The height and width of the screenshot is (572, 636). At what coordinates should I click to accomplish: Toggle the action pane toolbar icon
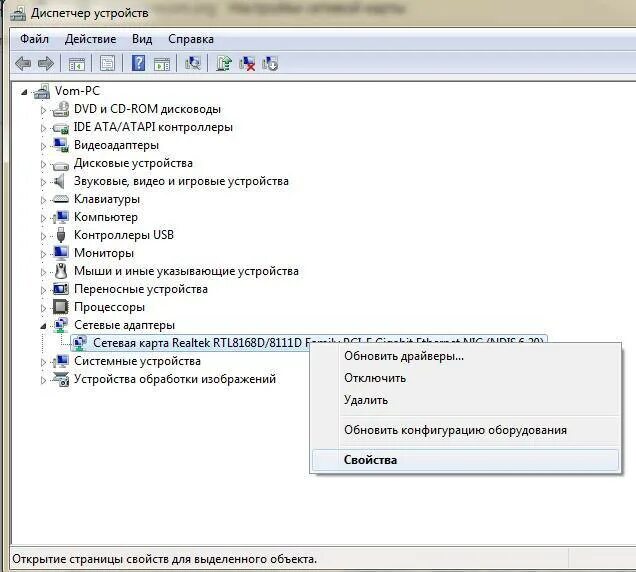click(162, 64)
